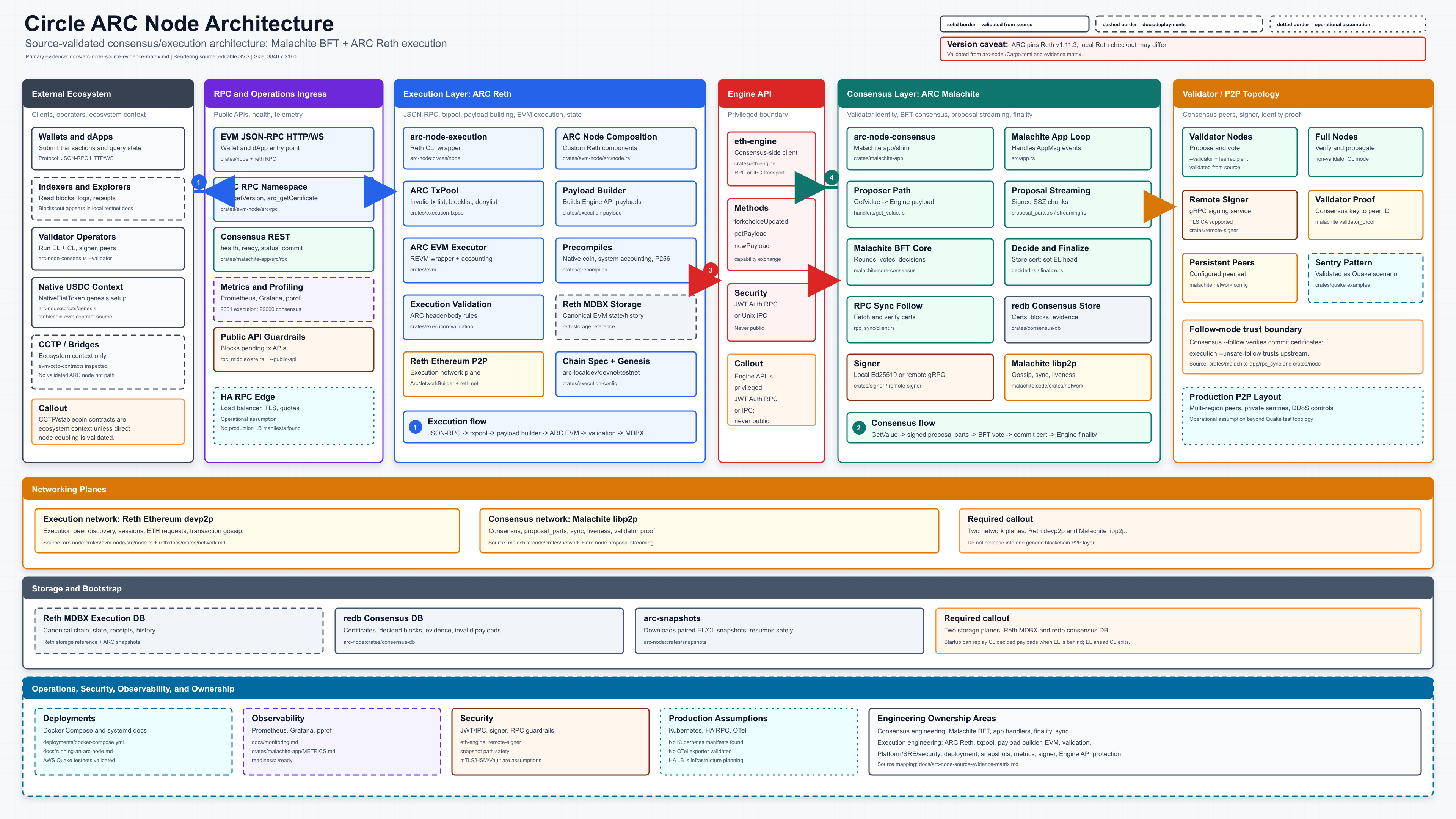Click the "Storage and Bootstrap" section header
The image size is (1456, 819).
point(728,588)
